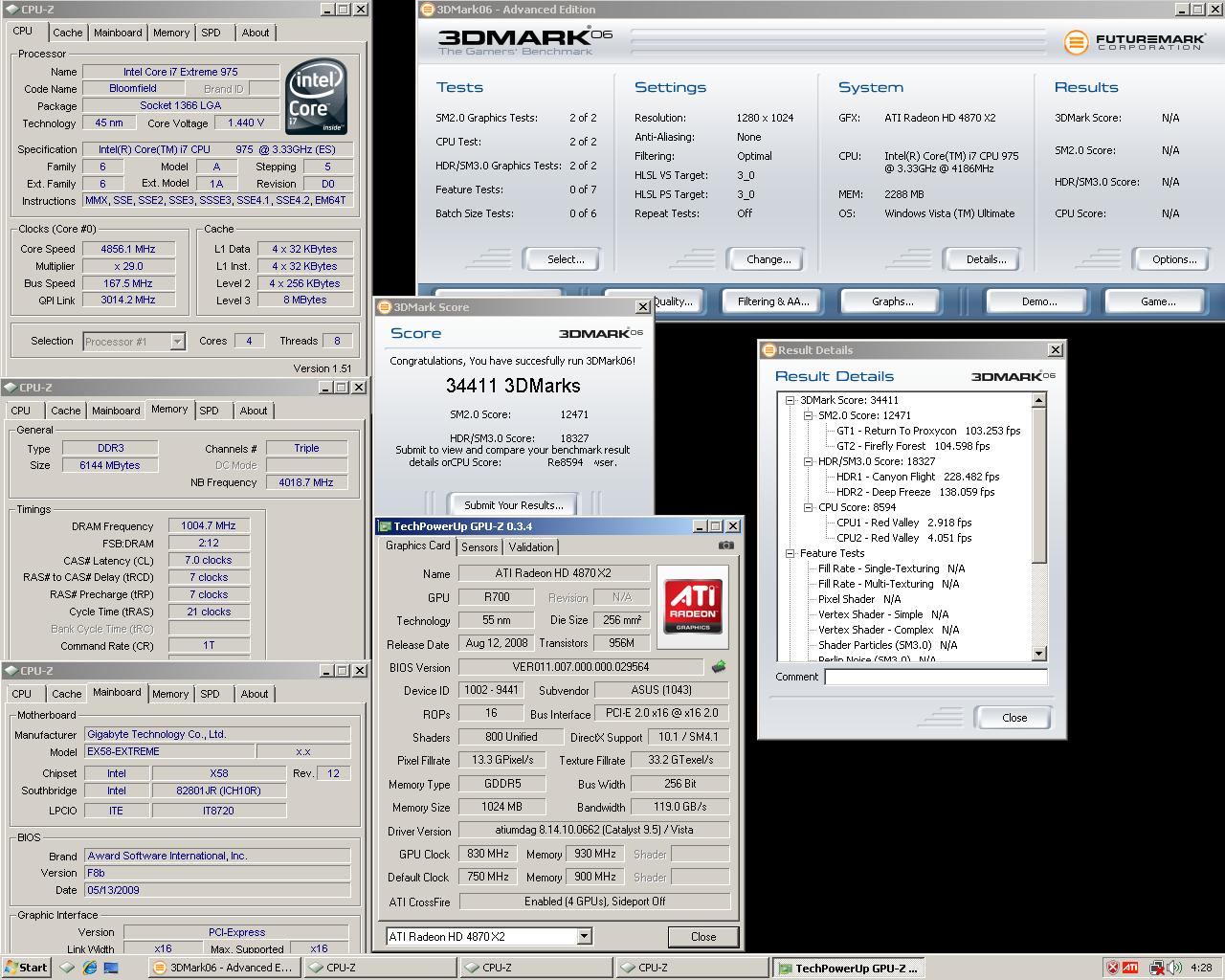The height and width of the screenshot is (980, 1225).
Task: Open the ATI Radeon HD 4870 X2 GPU dropdown
Action: [x=584, y=937]
